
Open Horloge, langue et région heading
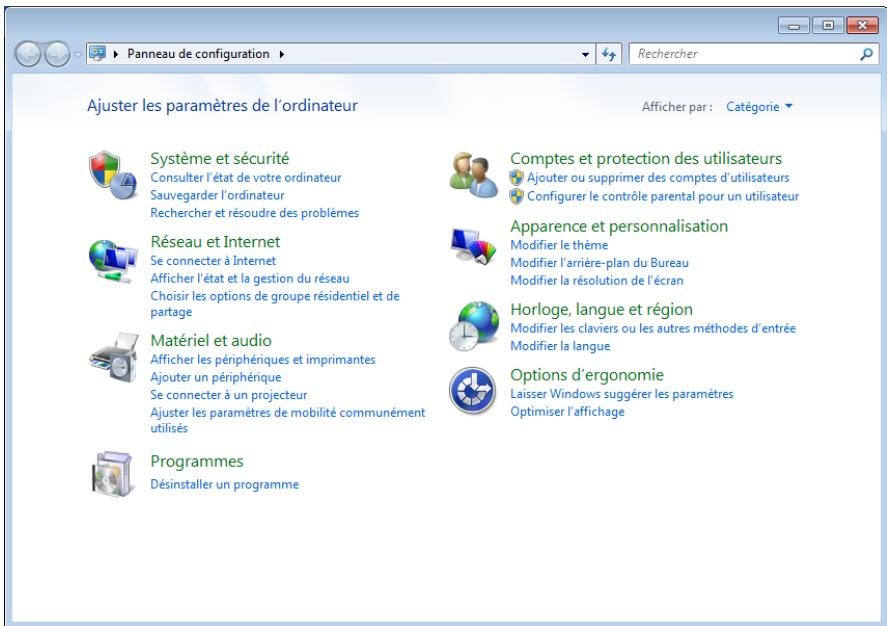pyautogui.click(x=601, y=309)
